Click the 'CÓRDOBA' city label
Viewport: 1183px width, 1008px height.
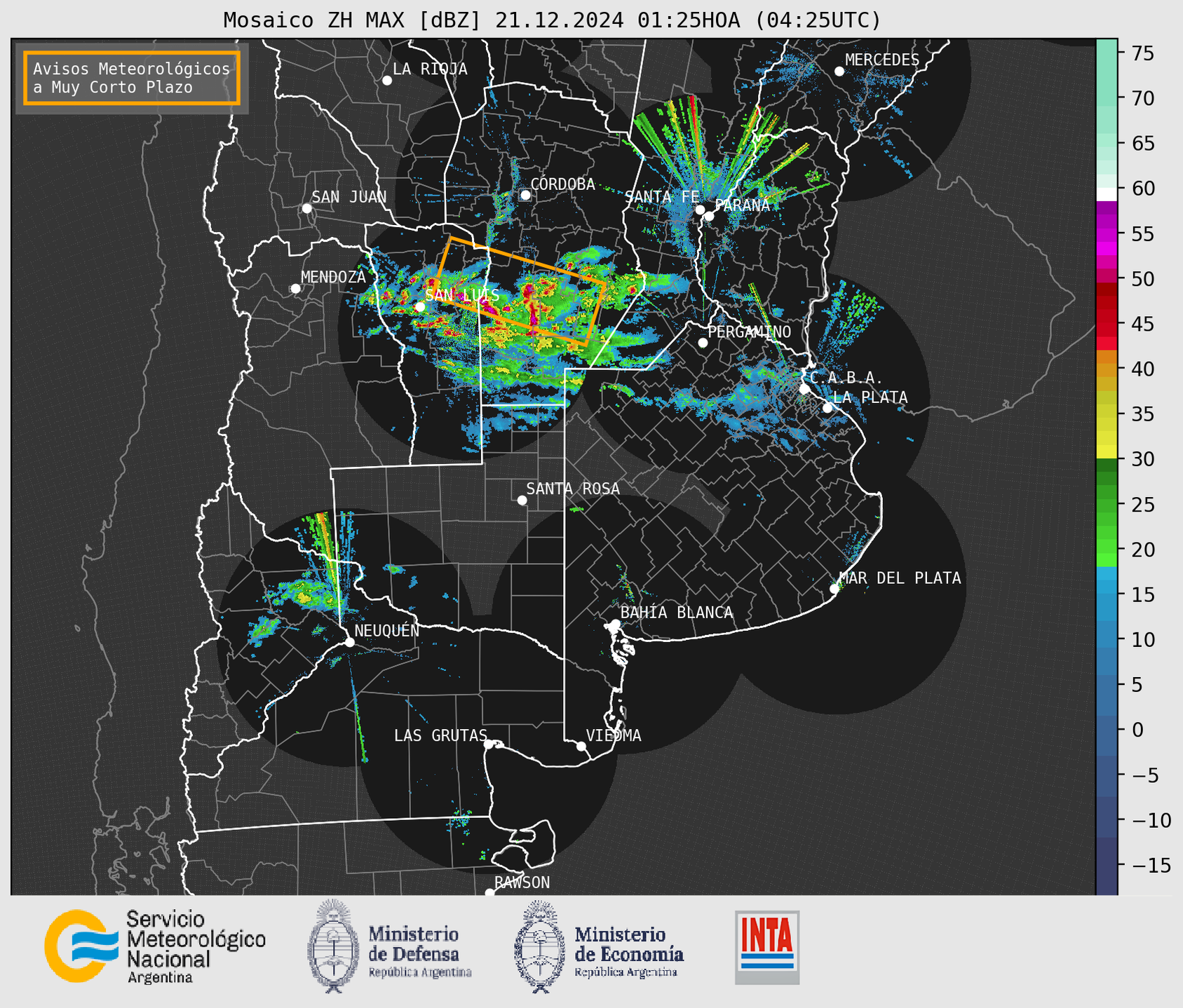[x=562, y=184]
